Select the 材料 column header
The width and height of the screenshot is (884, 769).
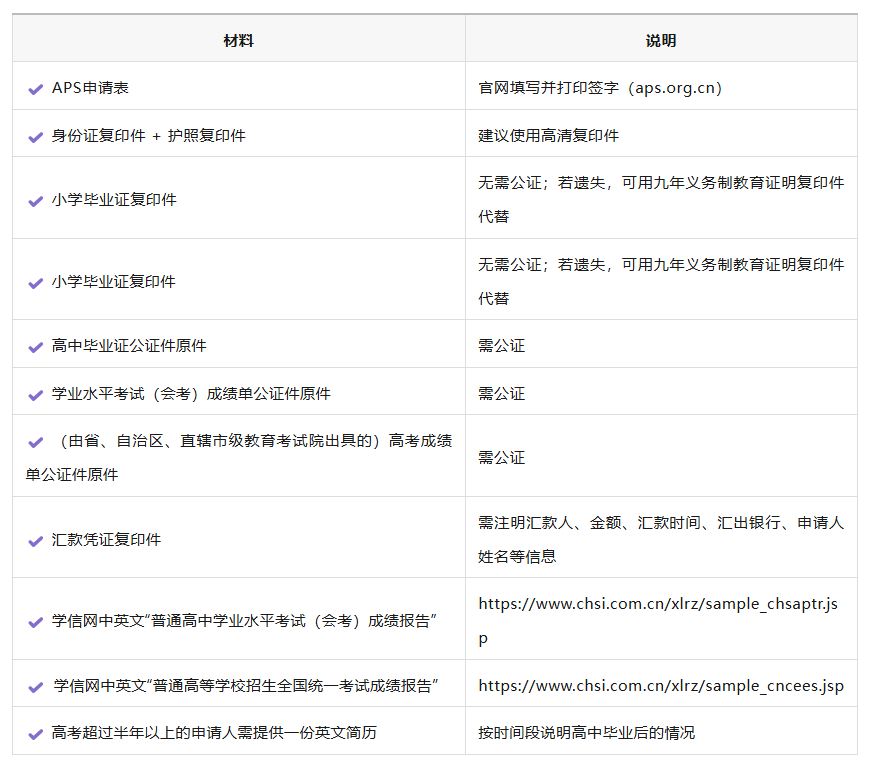click(238, 41)
